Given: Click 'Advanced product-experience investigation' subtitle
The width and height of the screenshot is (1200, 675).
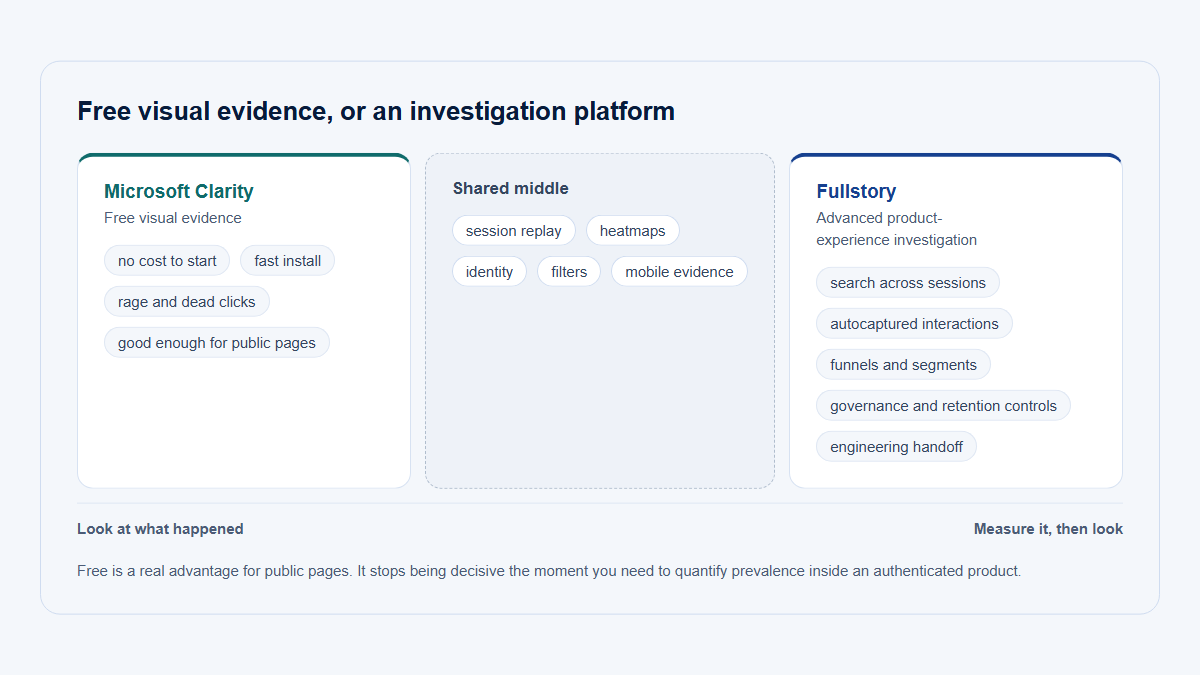Looking at the screenshot, I should (897, 229).
